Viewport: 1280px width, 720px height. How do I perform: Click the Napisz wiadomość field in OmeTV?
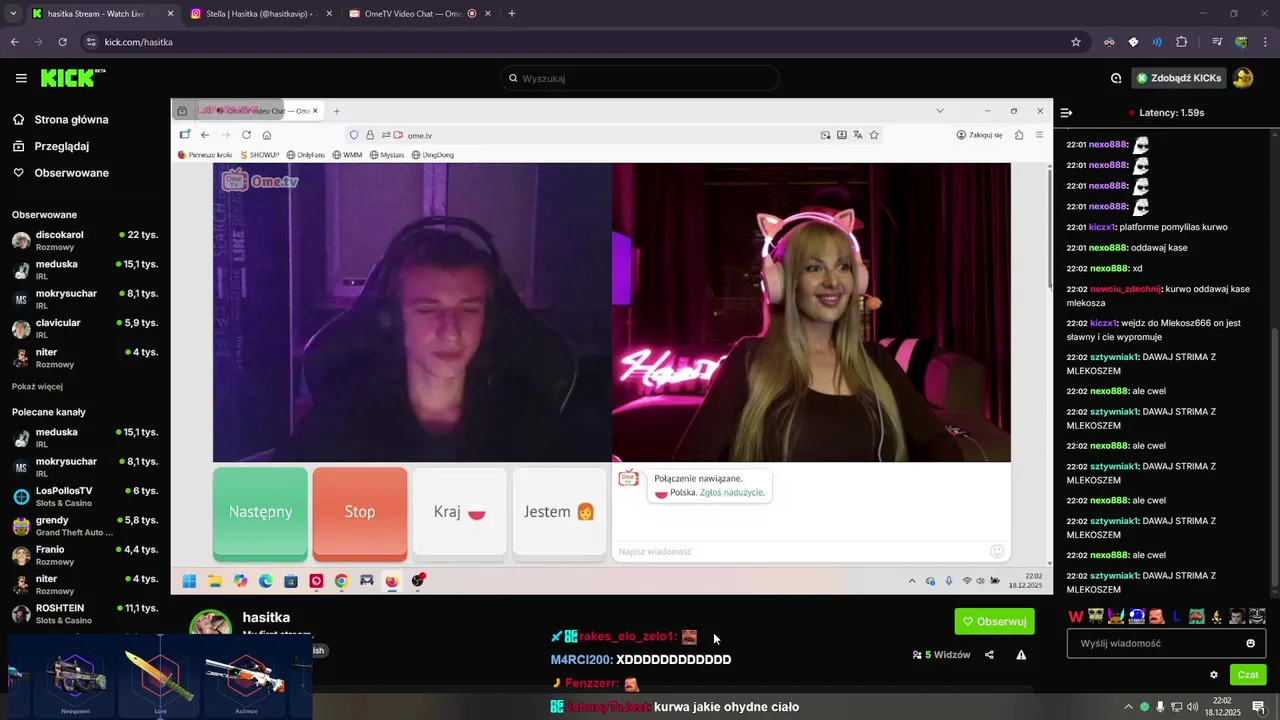click(x=800, y=551)
